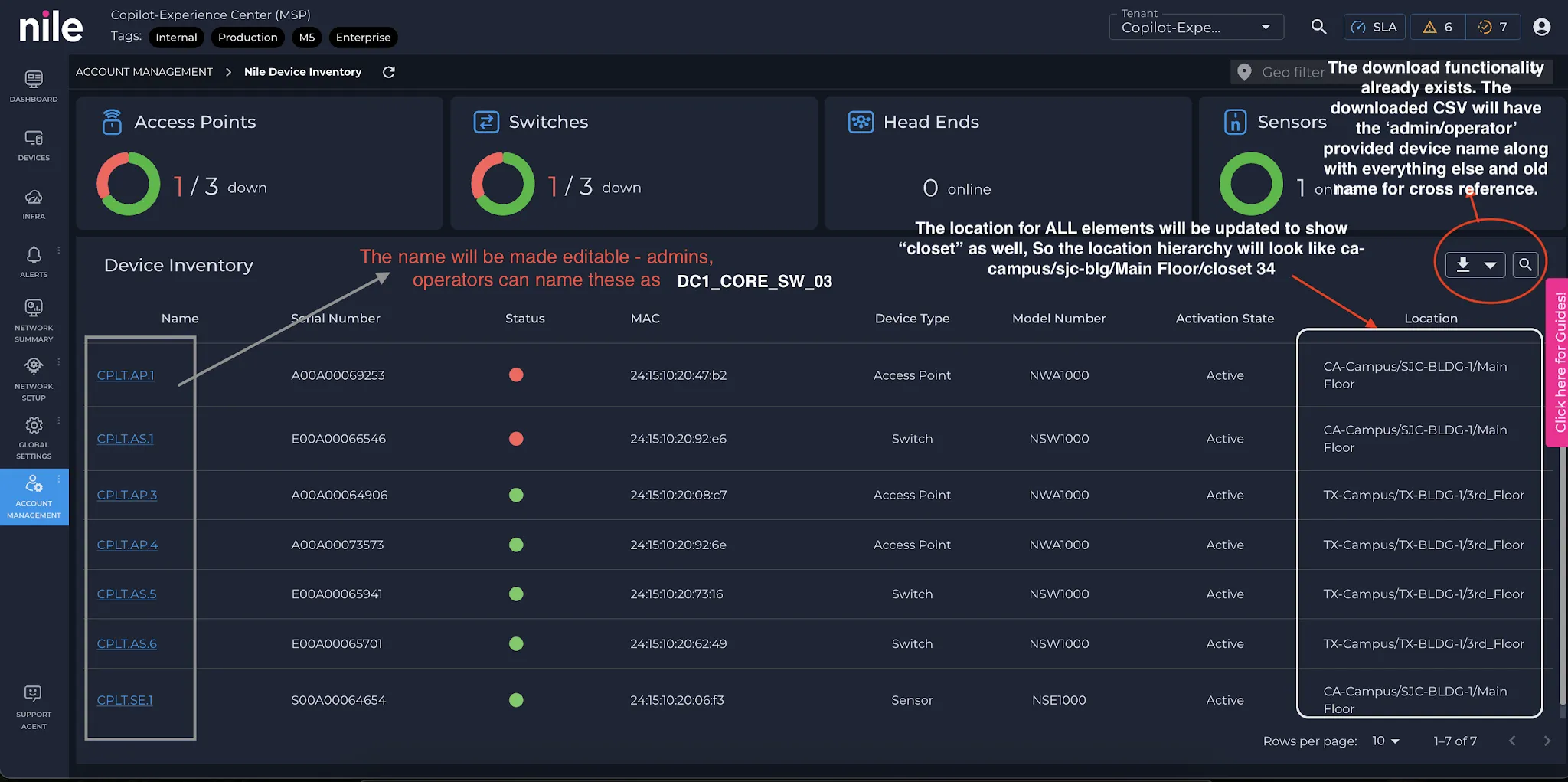1568x782 pixels.
Task: Open the device inventory search icon
Action: [x=1525, y=264]
